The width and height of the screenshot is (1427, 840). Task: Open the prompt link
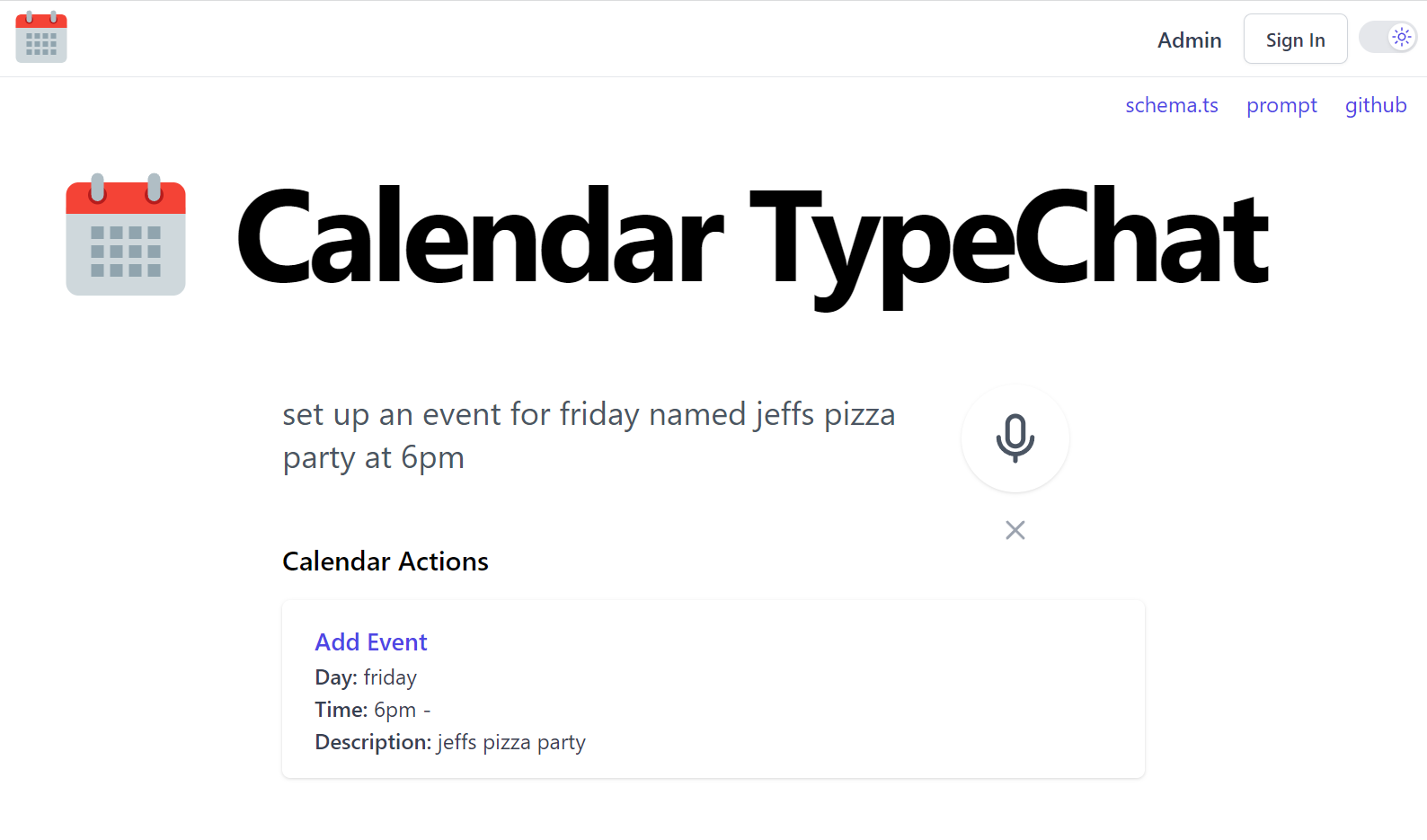point(1281,105)
